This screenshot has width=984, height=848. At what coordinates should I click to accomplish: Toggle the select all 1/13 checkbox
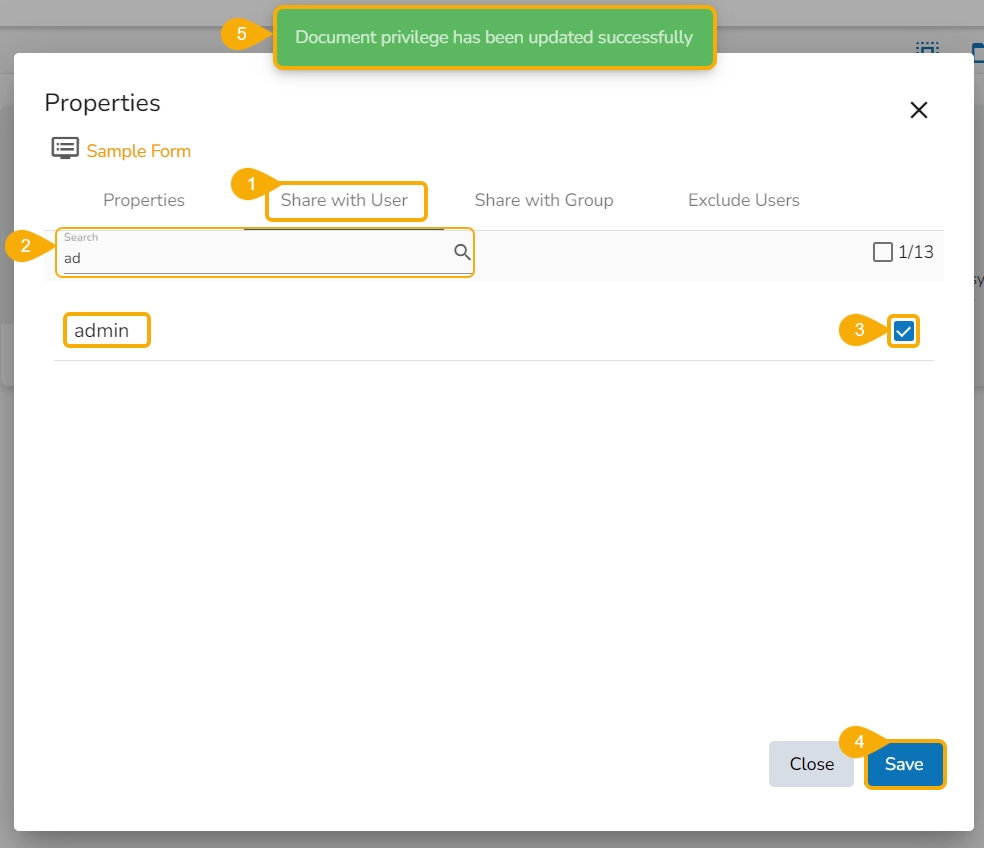tap(882, 252)
